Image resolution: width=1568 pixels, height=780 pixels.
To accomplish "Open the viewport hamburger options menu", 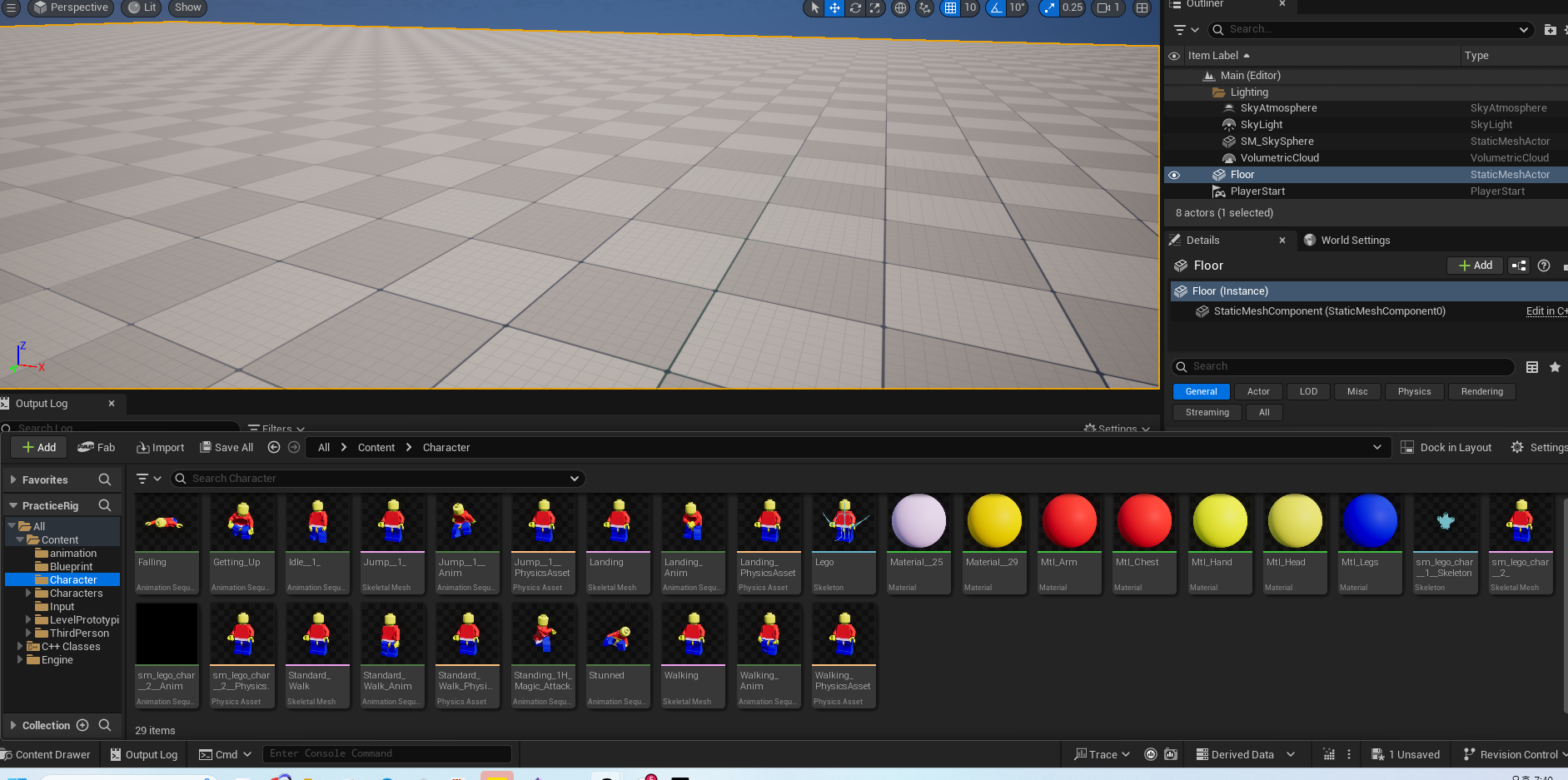I will click(x=11, y=7).
